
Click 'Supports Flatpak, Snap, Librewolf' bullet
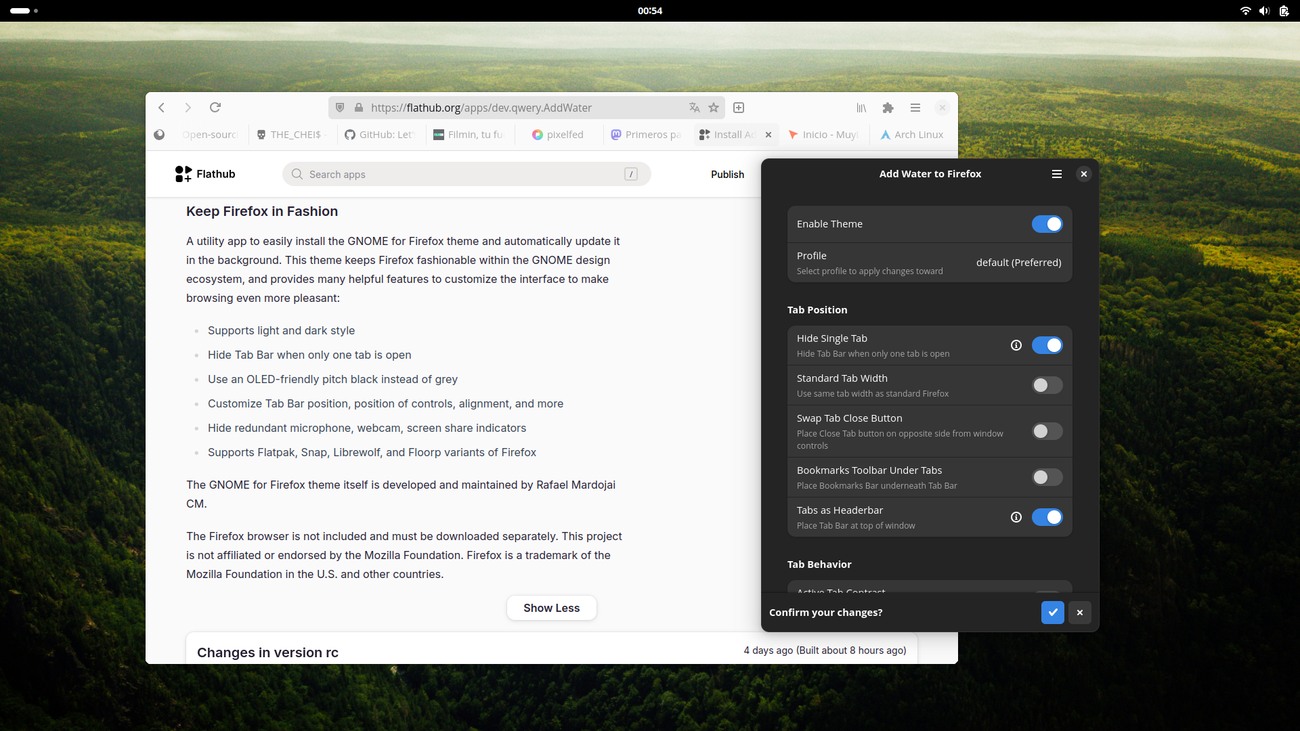tap(372, 453)
